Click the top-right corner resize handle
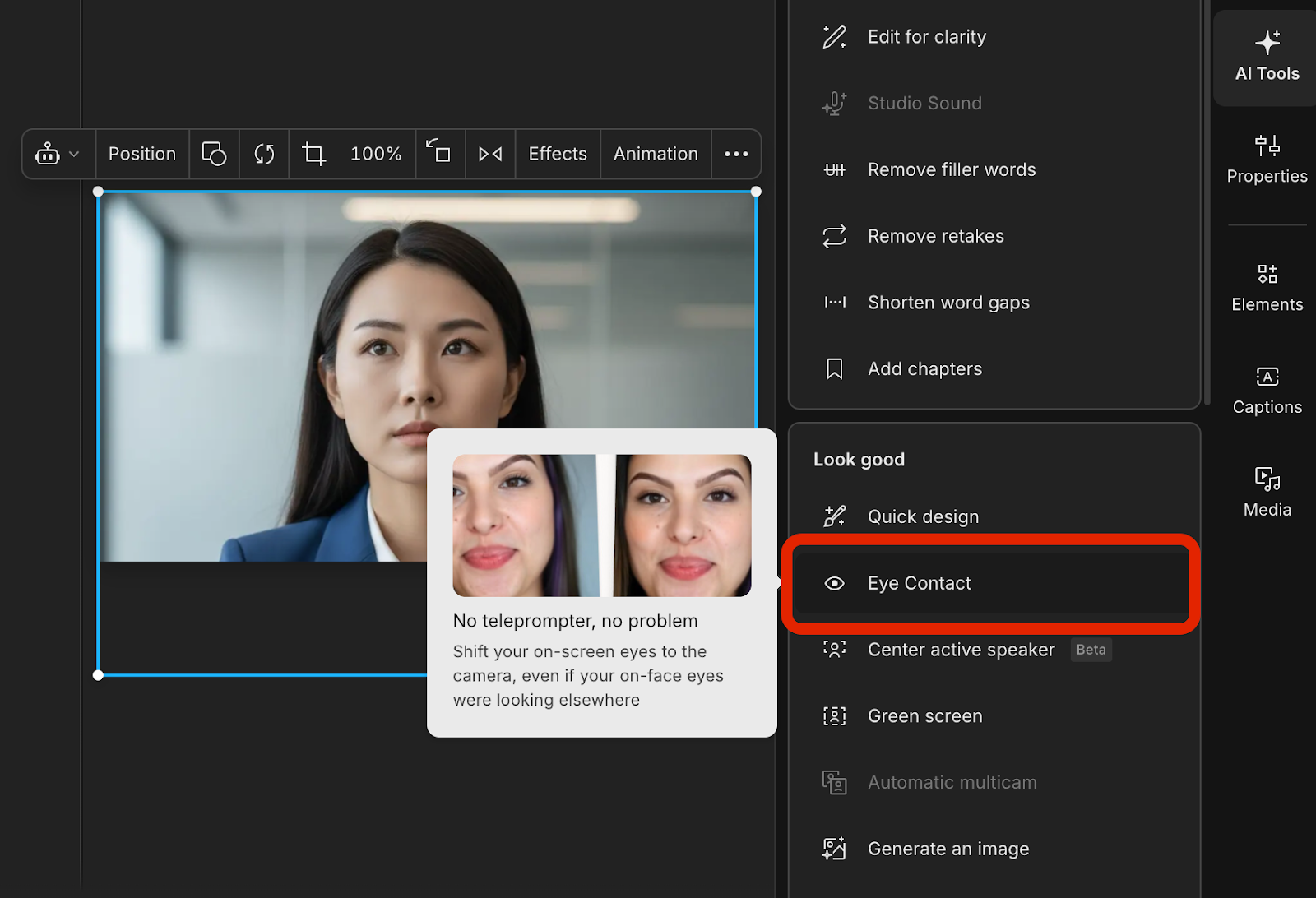The height and width of the screenshot is (898, 1316). click(756, 192)
